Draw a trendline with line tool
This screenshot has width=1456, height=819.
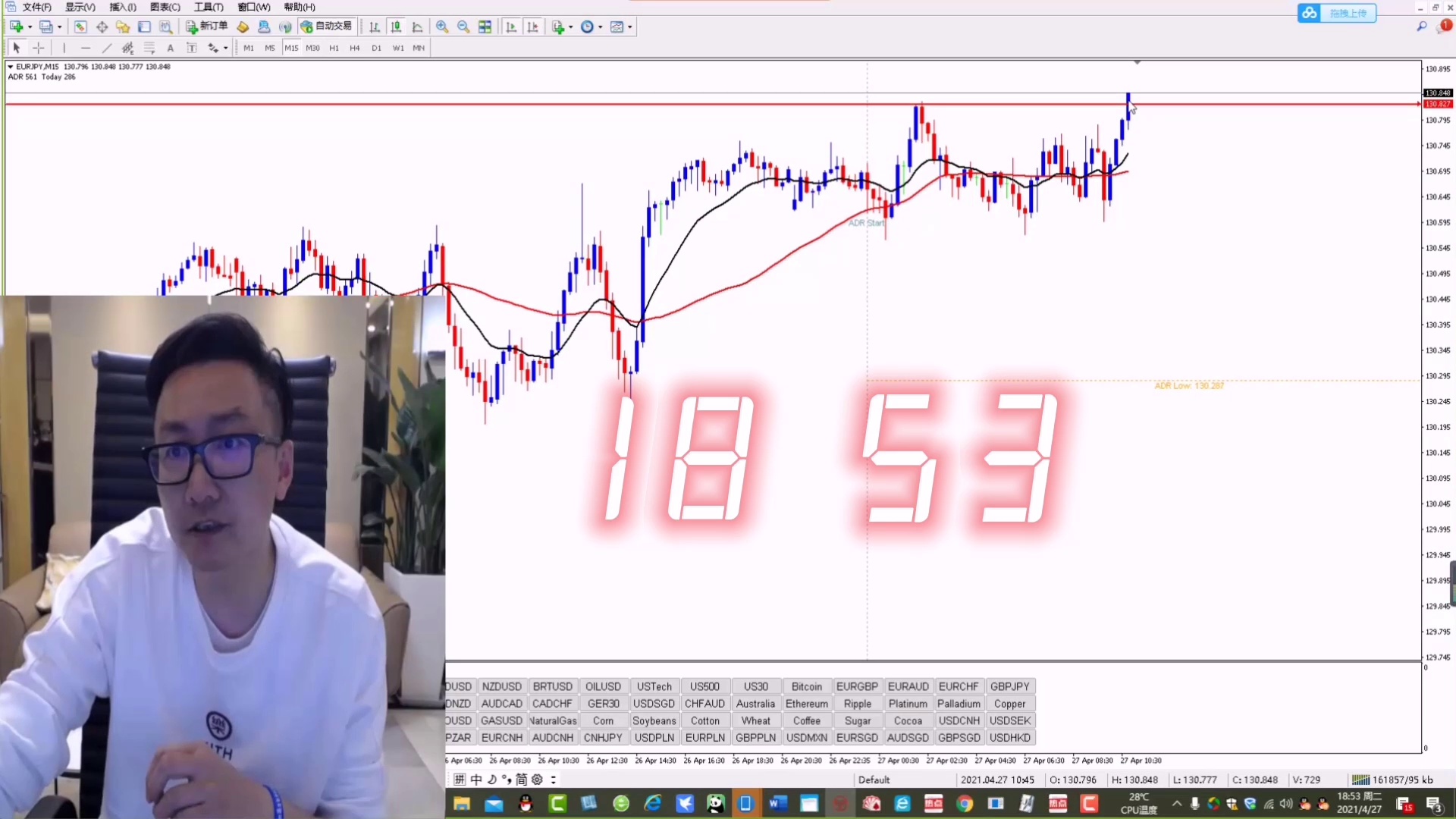coord(107,48)
